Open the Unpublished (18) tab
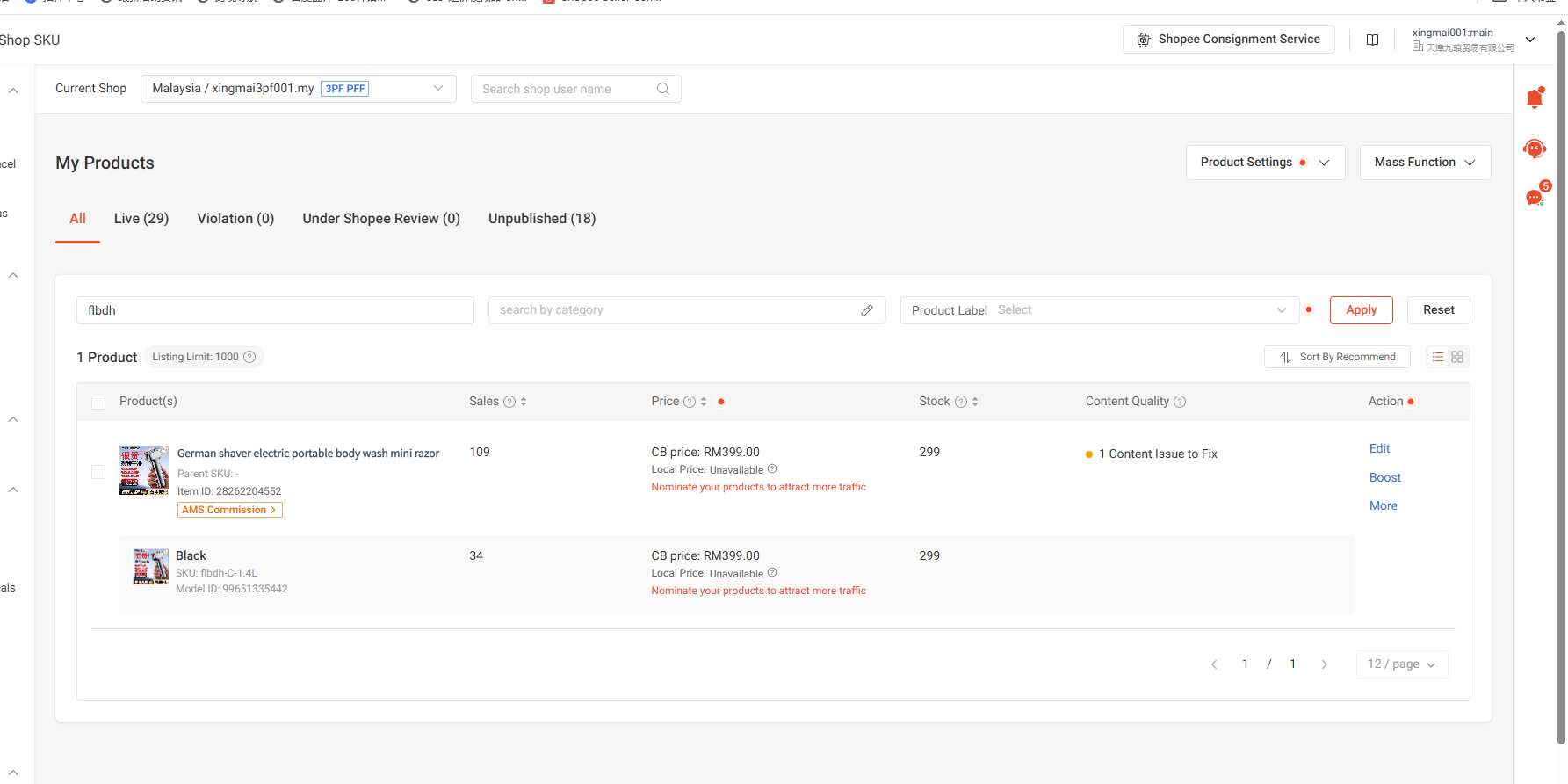Image resolution: width=1568 pixels, height=784 pixels. (541, 219)
